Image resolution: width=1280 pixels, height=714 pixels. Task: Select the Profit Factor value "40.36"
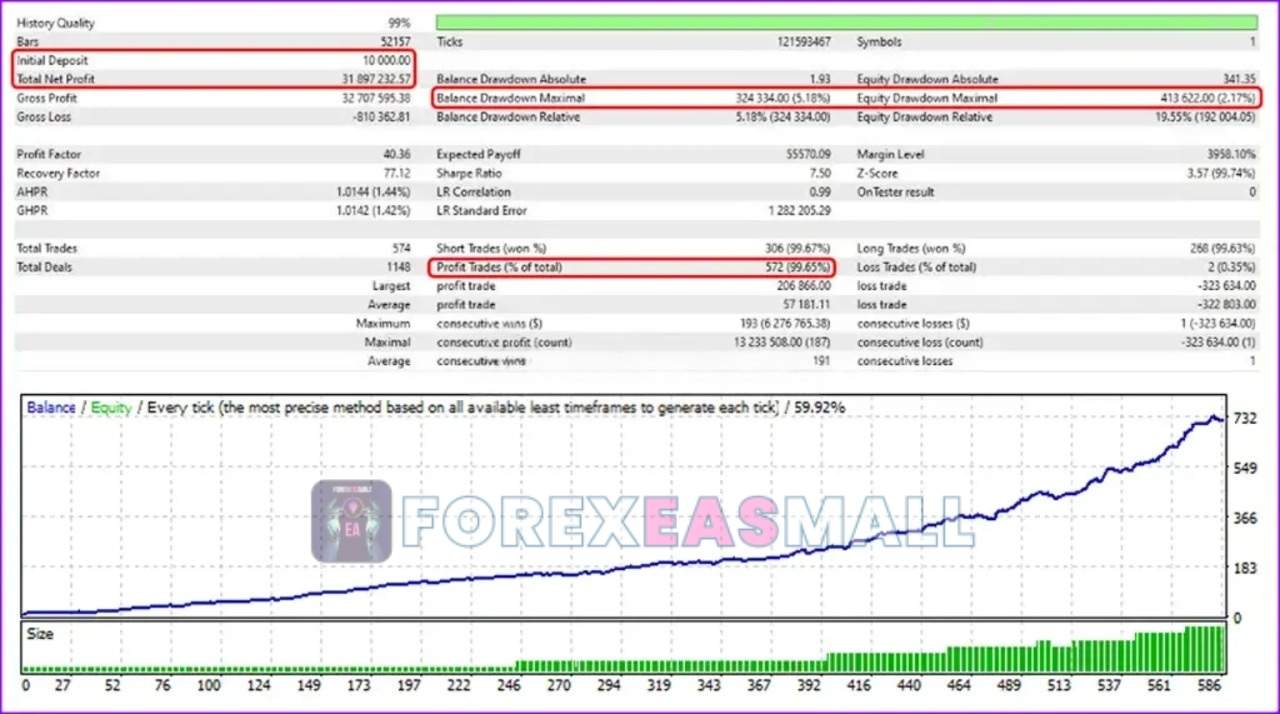[x=395, y=154]
